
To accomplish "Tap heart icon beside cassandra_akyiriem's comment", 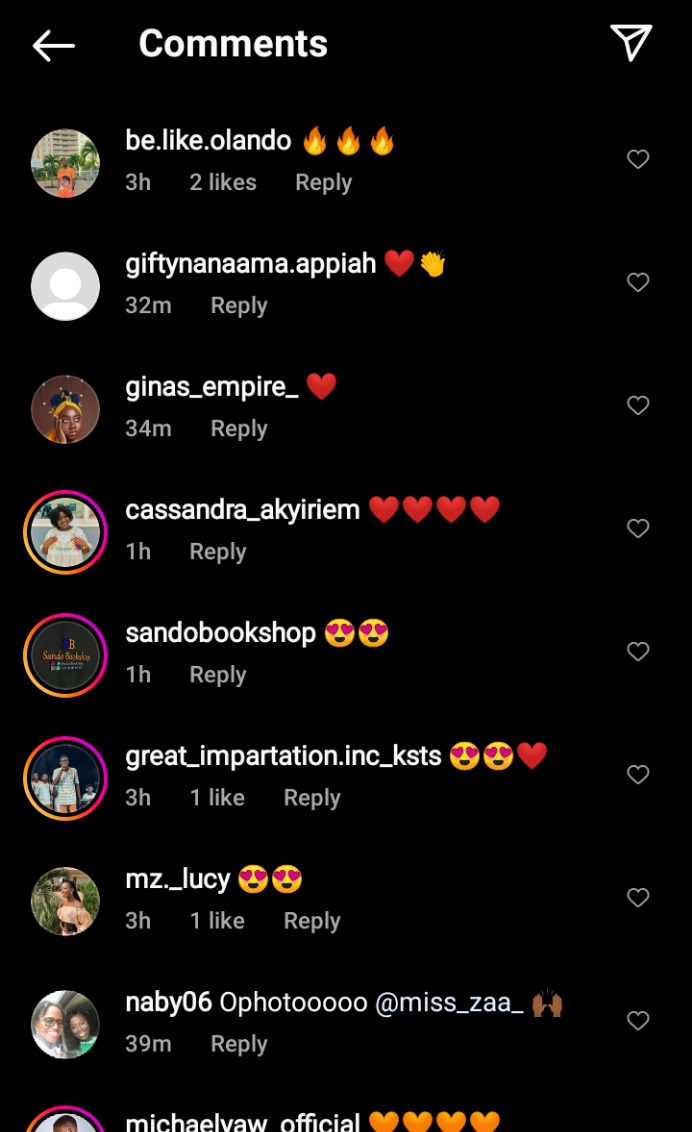I will [x=638, y=528].
